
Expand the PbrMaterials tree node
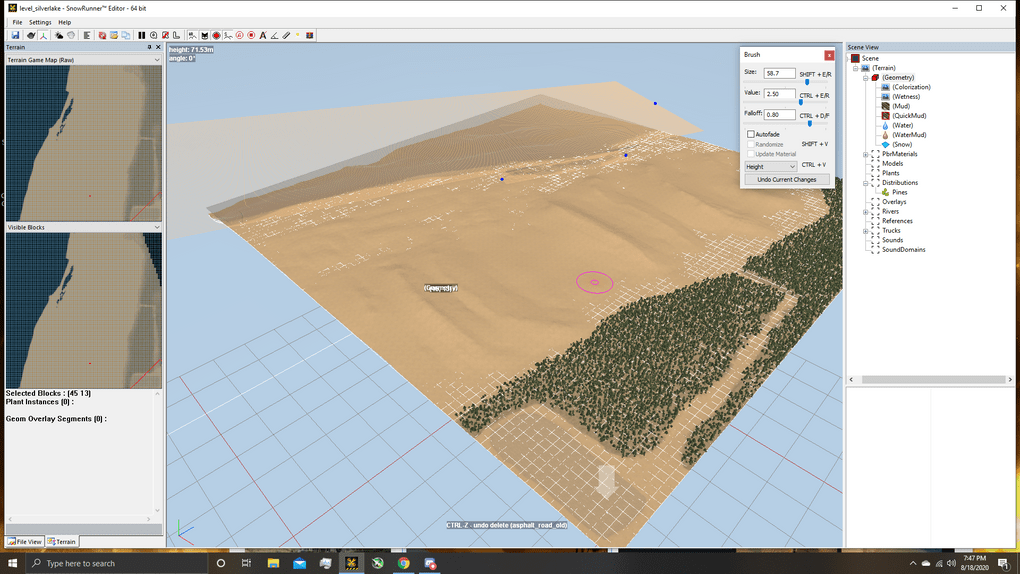click(866, 154)
